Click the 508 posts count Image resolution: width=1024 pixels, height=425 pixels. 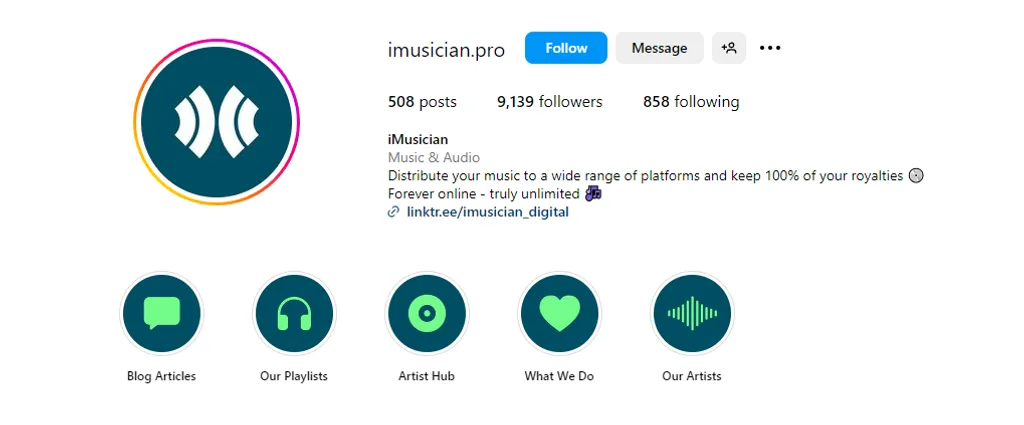point(422,102)
